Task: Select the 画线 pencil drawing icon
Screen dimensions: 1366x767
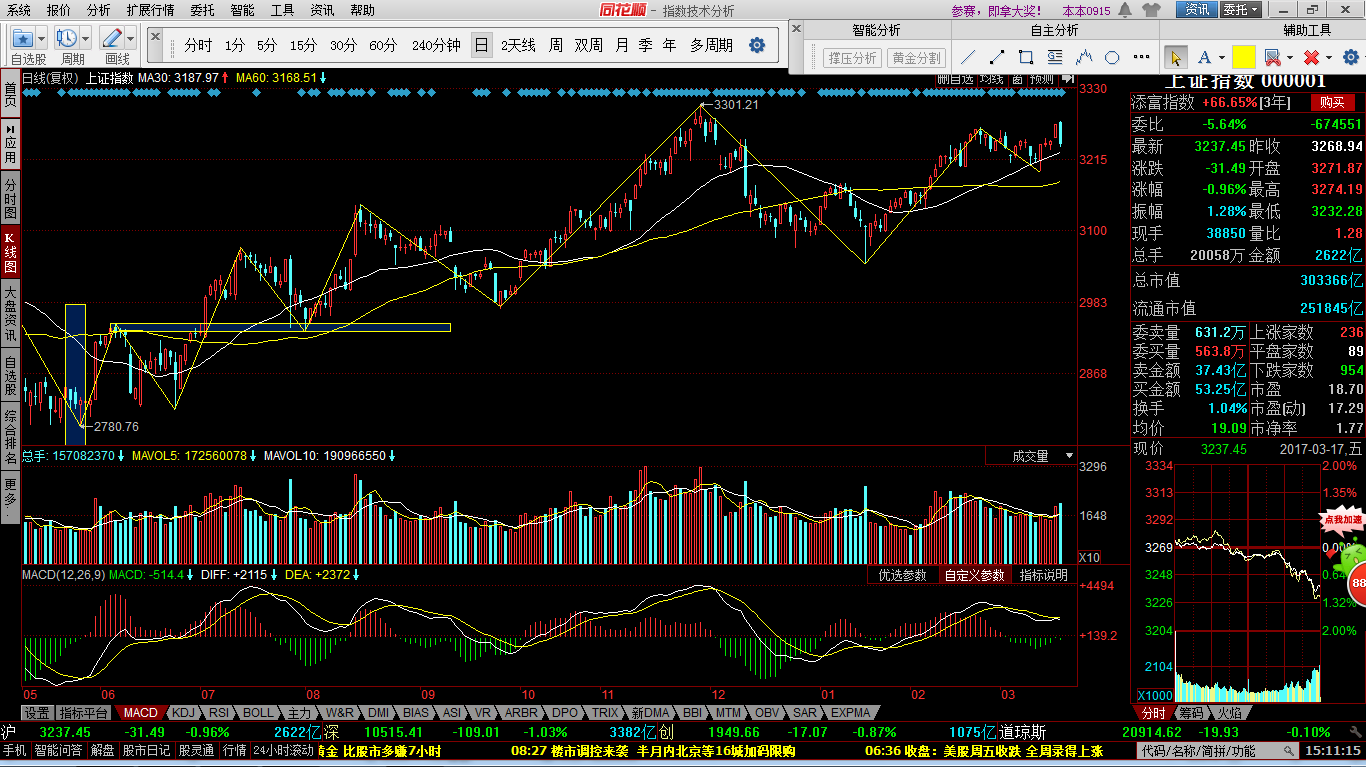Action: 112,39
